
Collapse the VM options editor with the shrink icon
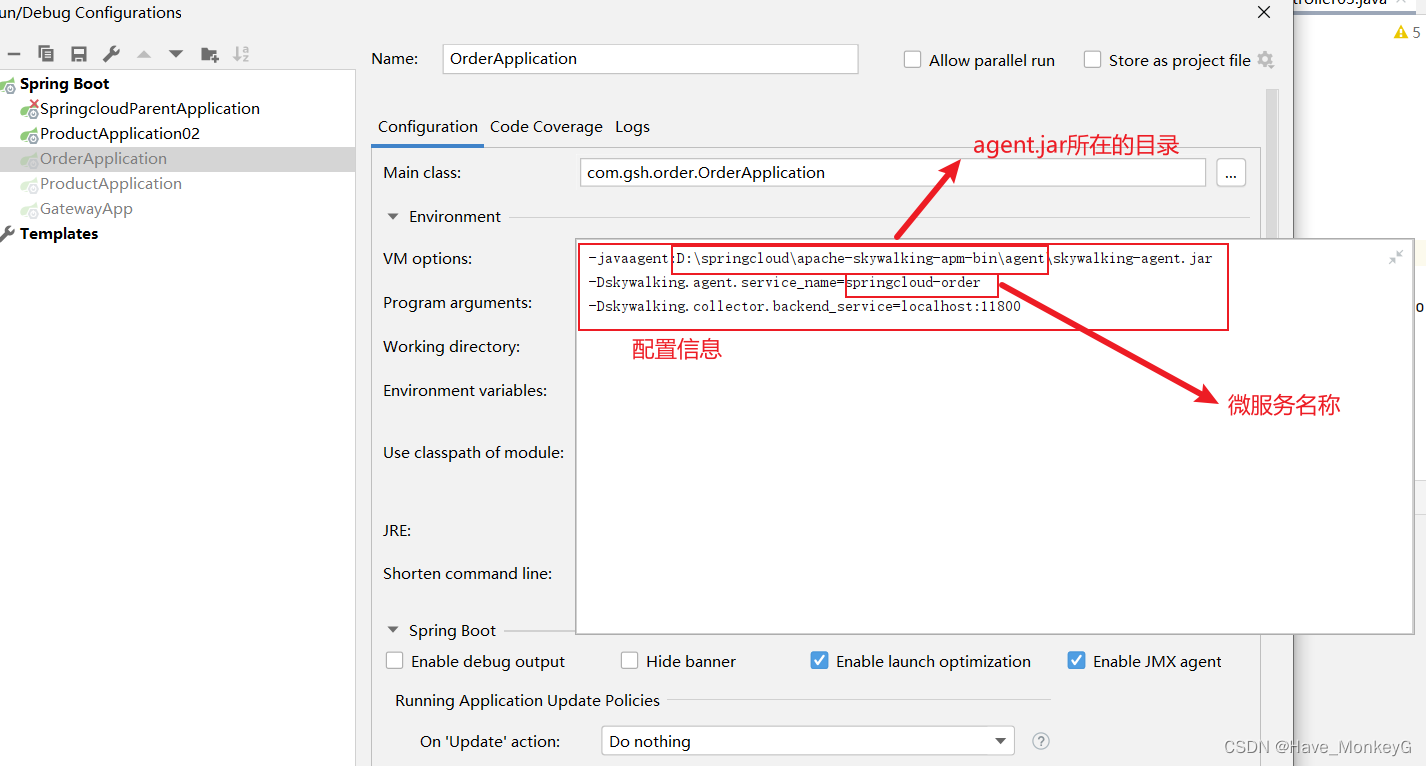(1396, 257)
